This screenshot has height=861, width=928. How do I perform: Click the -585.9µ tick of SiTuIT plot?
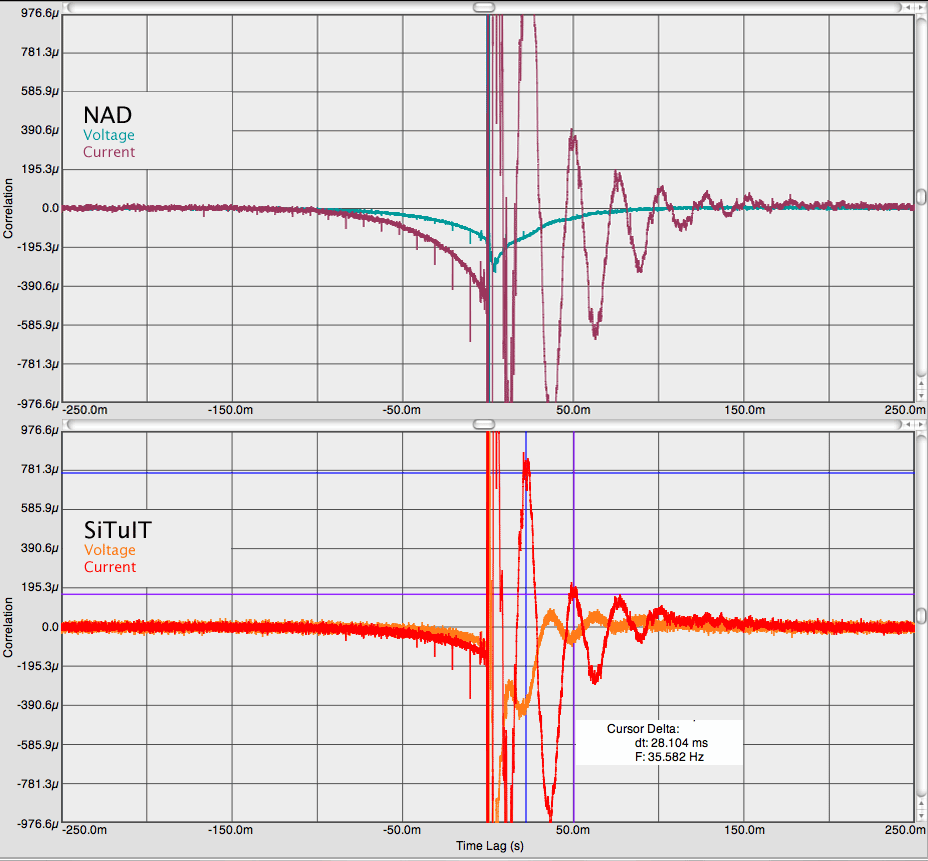tap(38, 745)
